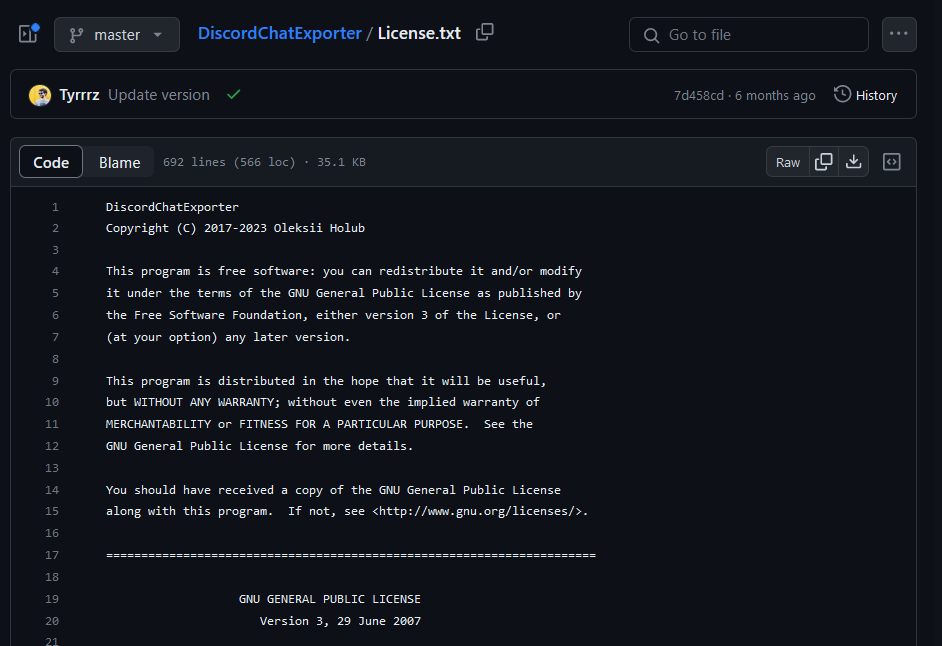Select line number 9
Viewport: 942px width, 646px height.
(55, 381)
